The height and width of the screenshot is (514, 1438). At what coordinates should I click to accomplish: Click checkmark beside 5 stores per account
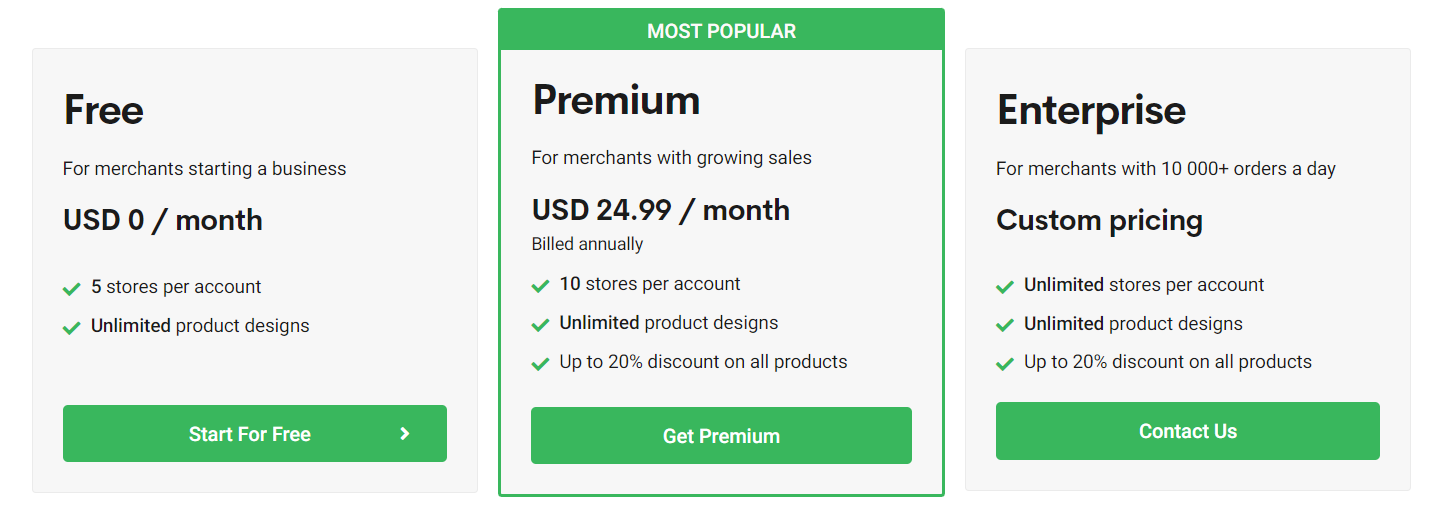pyautogui.click(x=72, y=289)
